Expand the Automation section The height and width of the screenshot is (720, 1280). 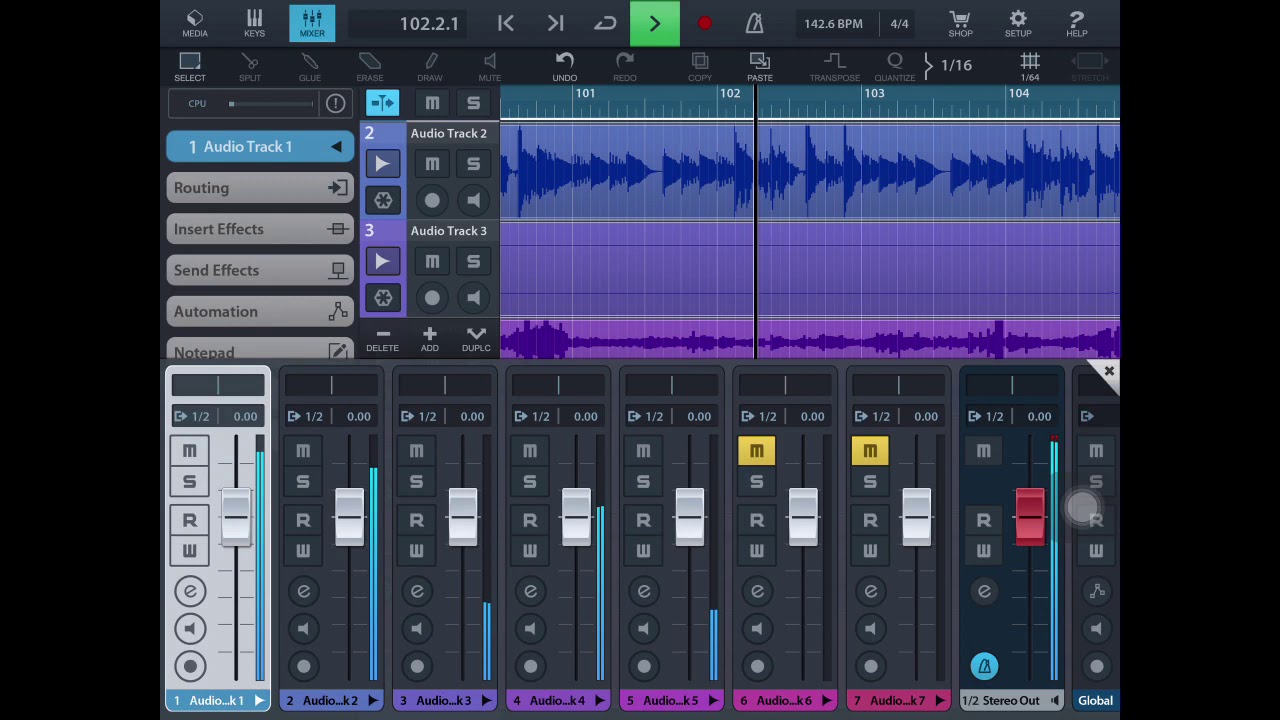260,311
